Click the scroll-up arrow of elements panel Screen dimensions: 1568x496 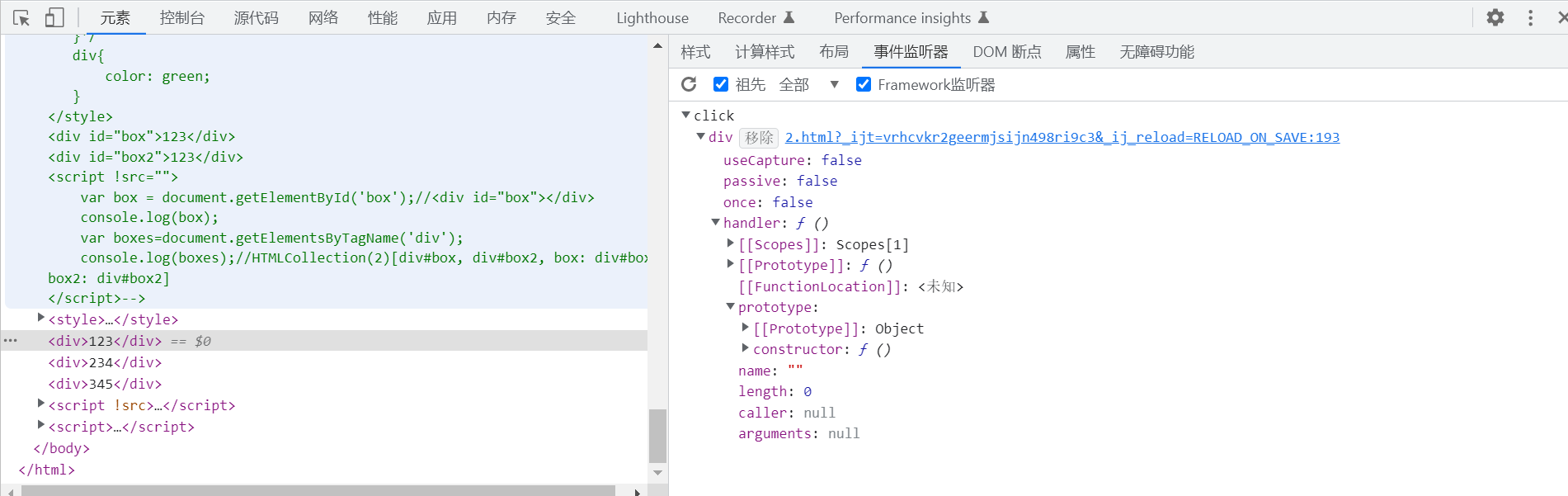point(657,46)
